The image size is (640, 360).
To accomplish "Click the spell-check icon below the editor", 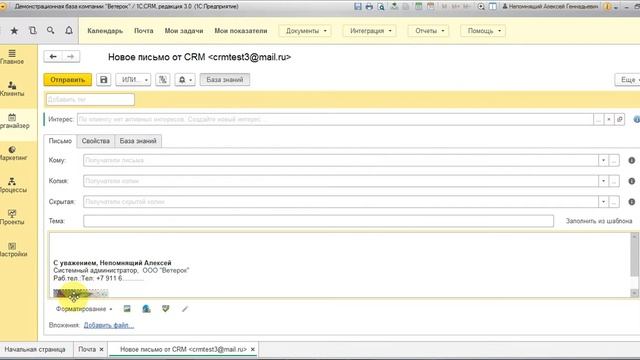I will [x=165, y=309].
